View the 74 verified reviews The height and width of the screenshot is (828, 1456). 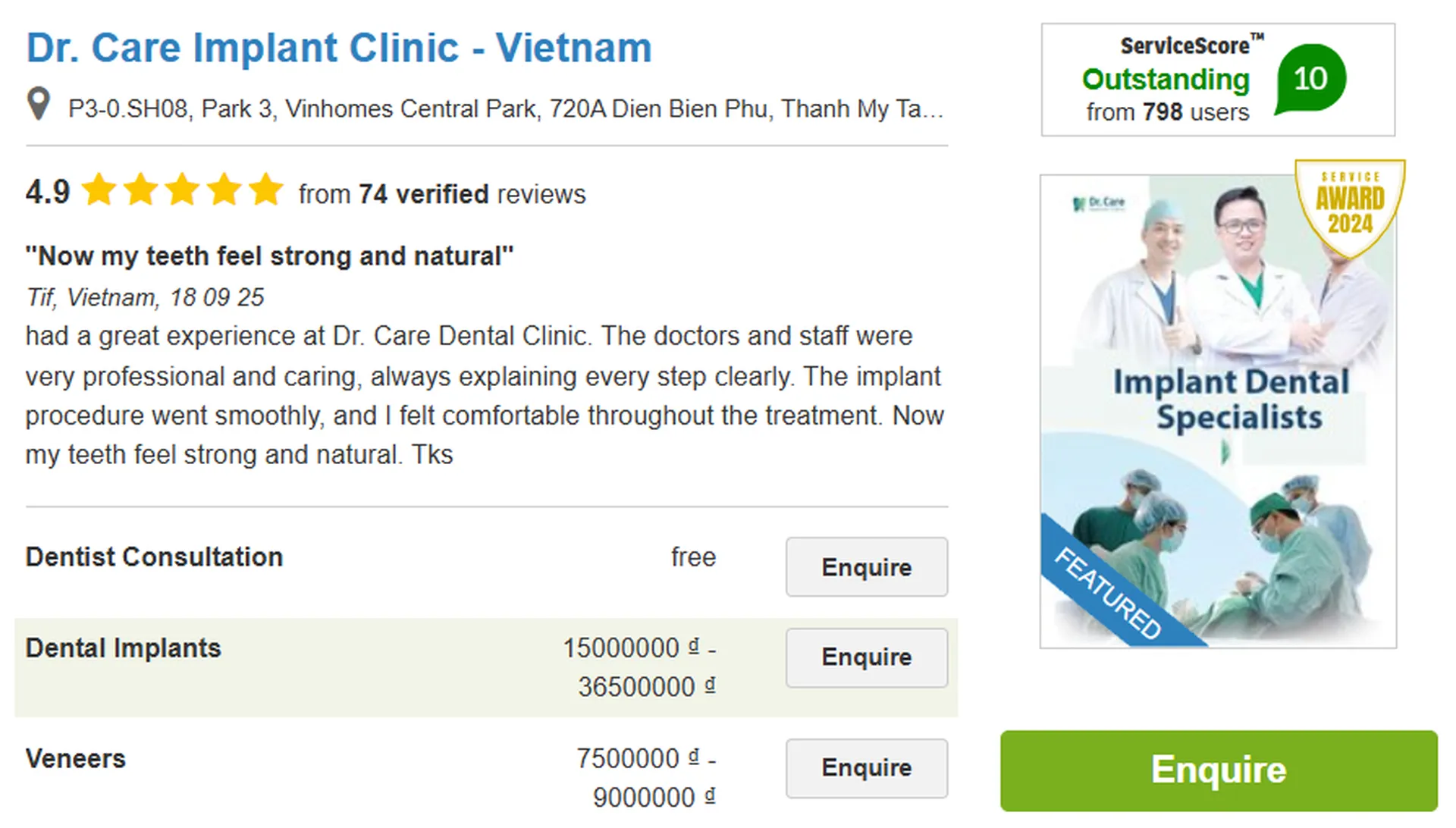coord(425,194)
